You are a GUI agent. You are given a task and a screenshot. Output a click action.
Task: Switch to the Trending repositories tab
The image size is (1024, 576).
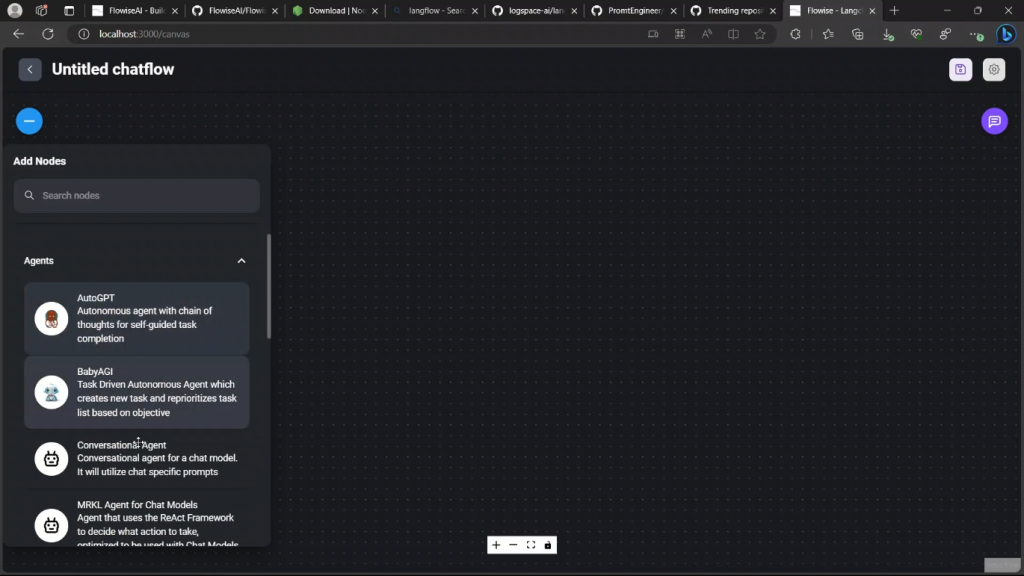coord(731,10)
